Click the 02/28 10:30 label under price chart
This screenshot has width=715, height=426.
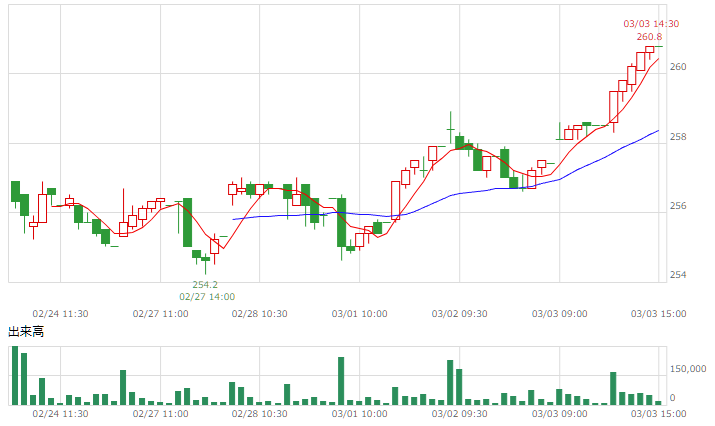259,314
